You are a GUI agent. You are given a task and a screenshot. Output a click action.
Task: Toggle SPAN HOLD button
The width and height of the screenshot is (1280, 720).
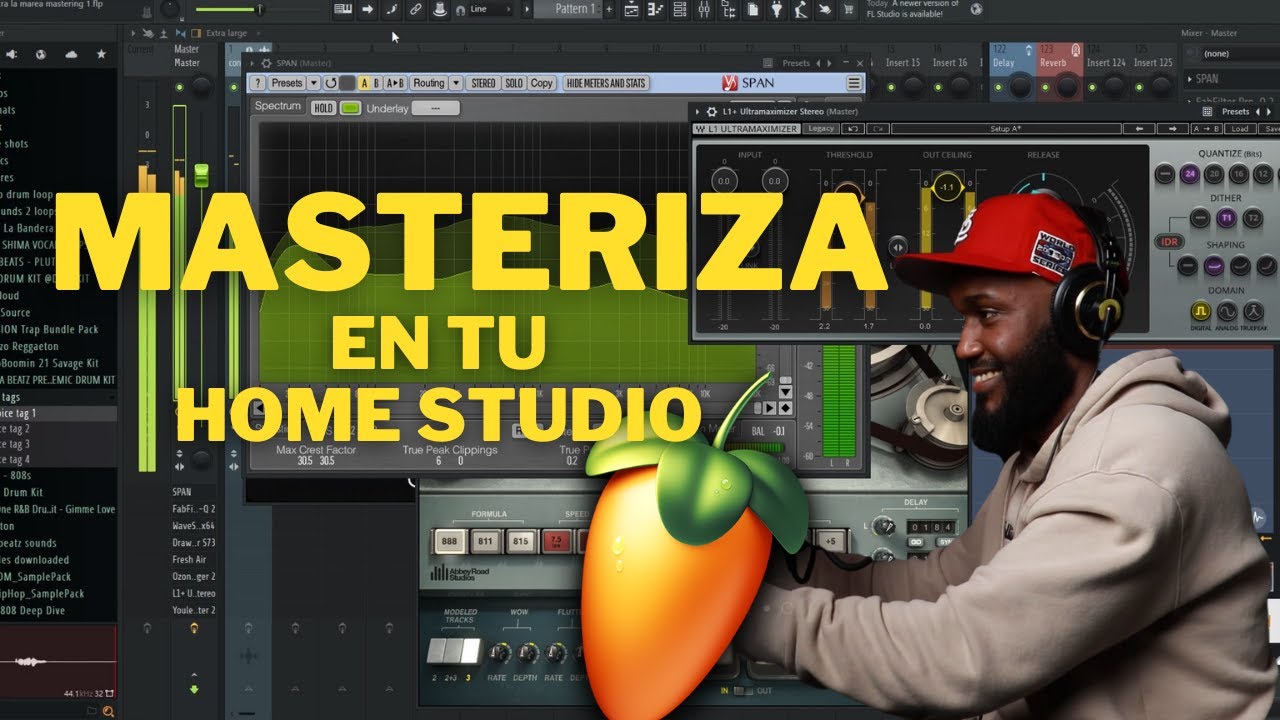point(323,107)
